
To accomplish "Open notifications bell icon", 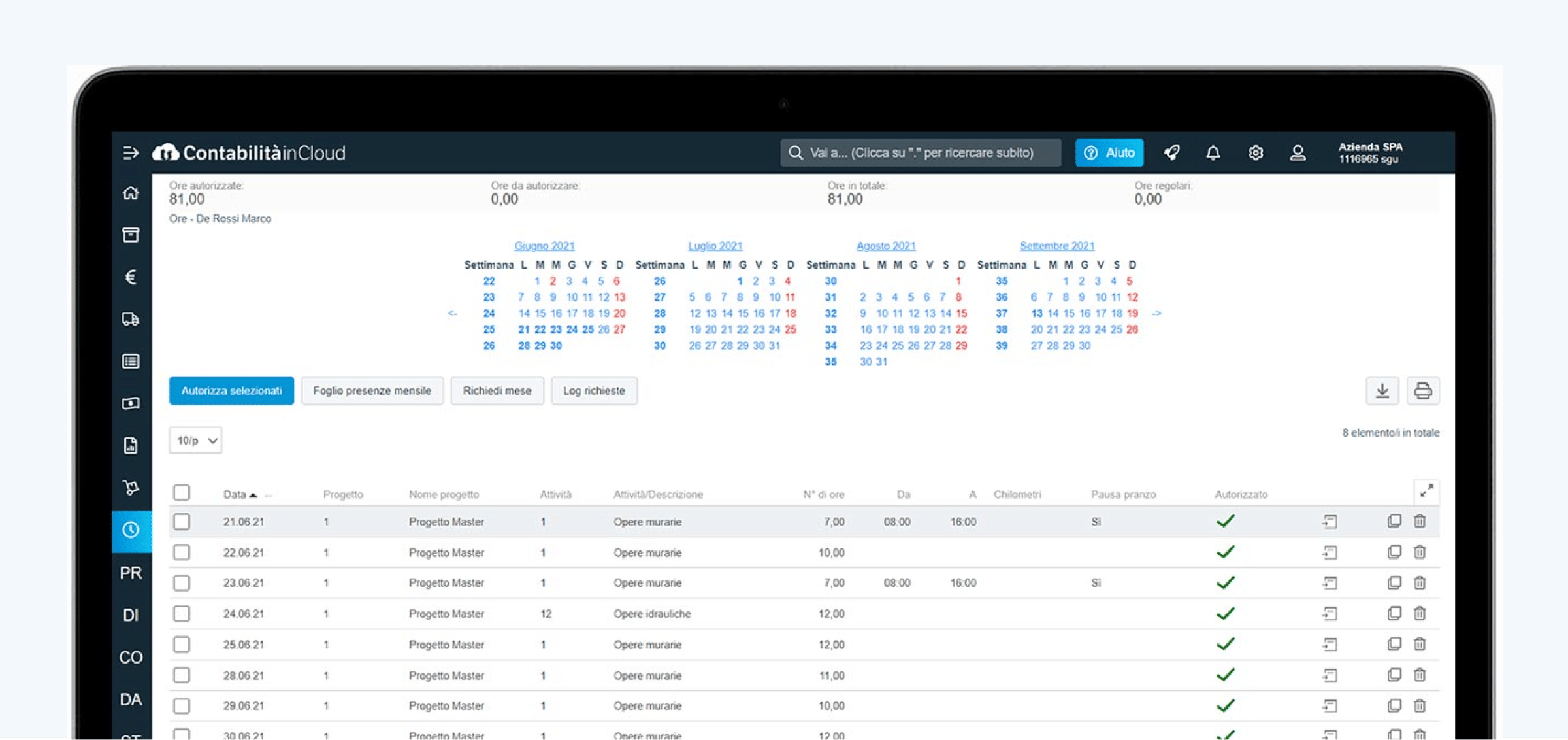I will tap(1213, 152).
